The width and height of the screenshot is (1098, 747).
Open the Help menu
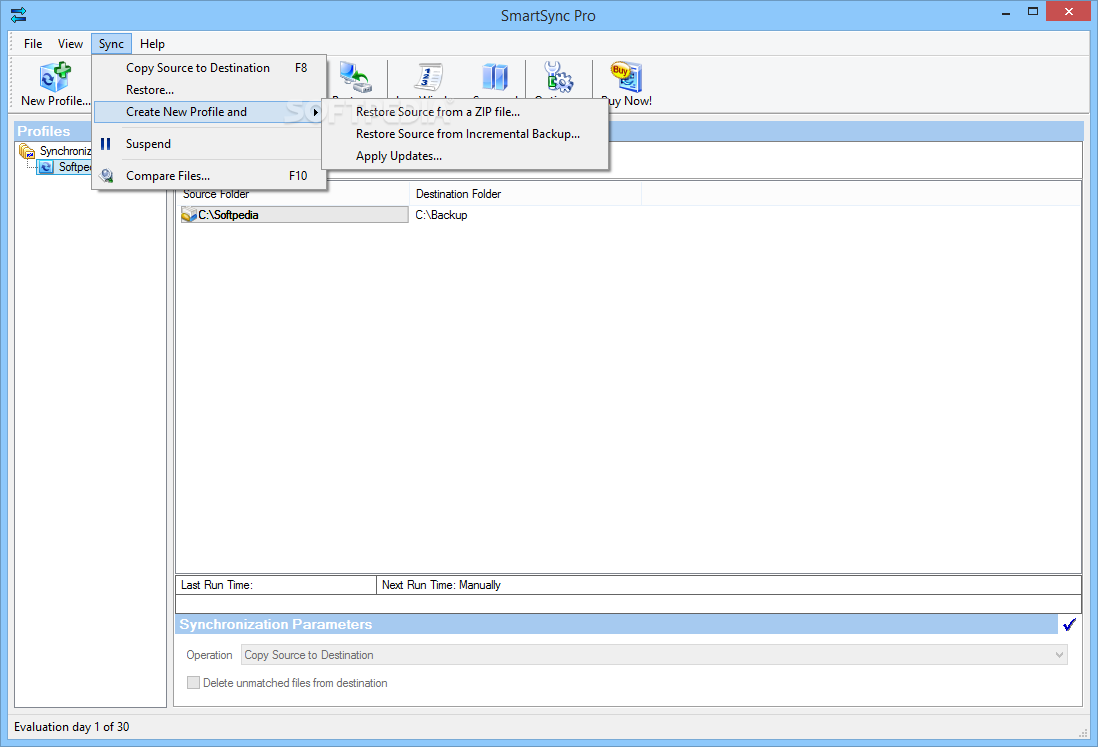(152, 43)
